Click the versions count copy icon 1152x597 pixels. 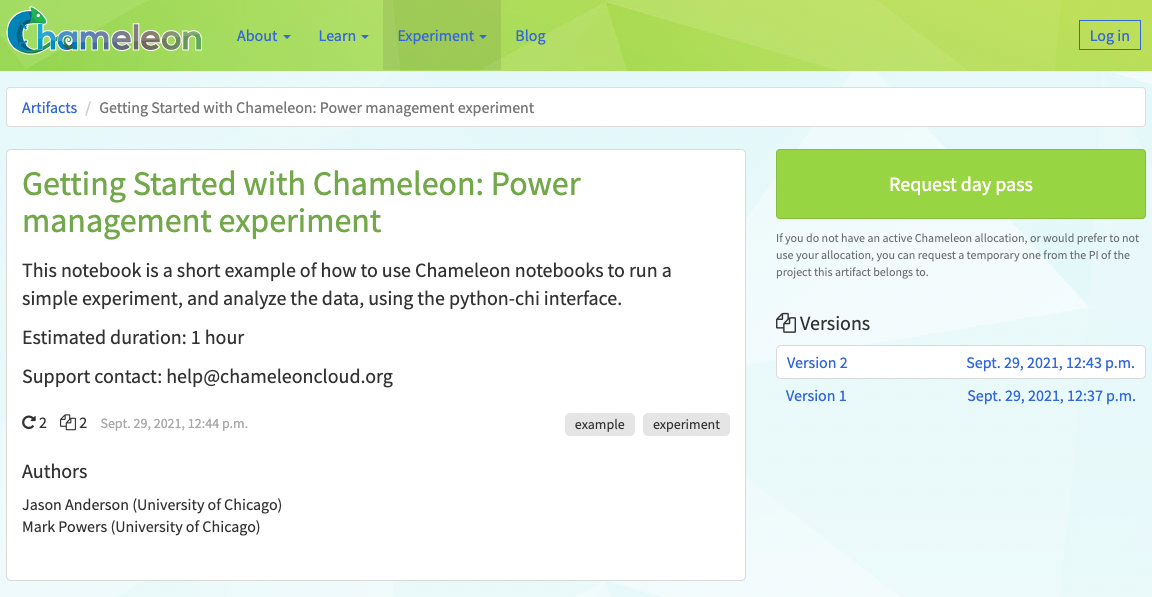(x=68, y=422)
